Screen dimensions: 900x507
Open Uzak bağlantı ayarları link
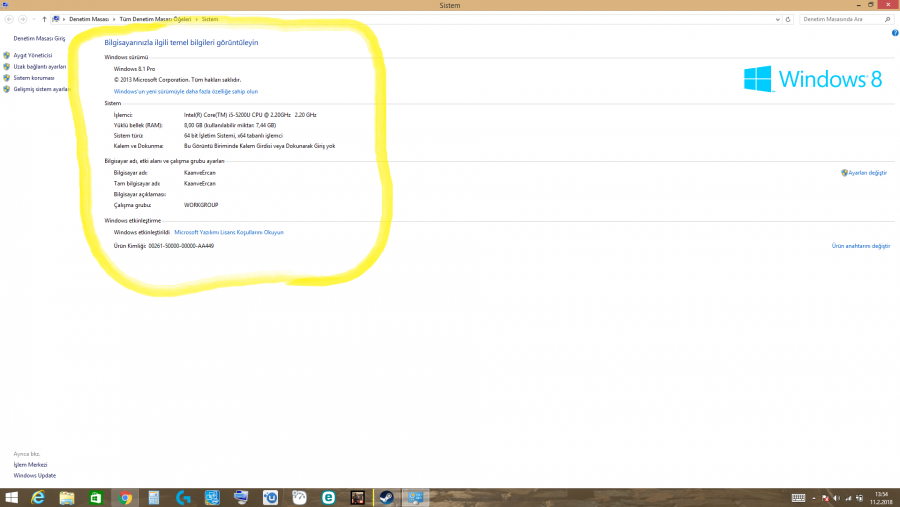coord(40,67)
